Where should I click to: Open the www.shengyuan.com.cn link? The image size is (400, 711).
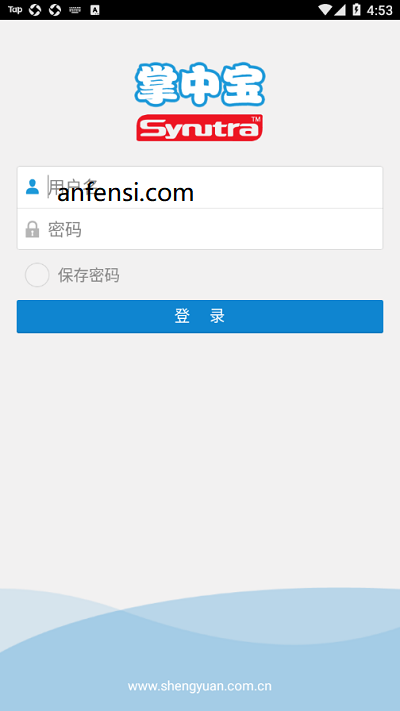click(200, 686)
